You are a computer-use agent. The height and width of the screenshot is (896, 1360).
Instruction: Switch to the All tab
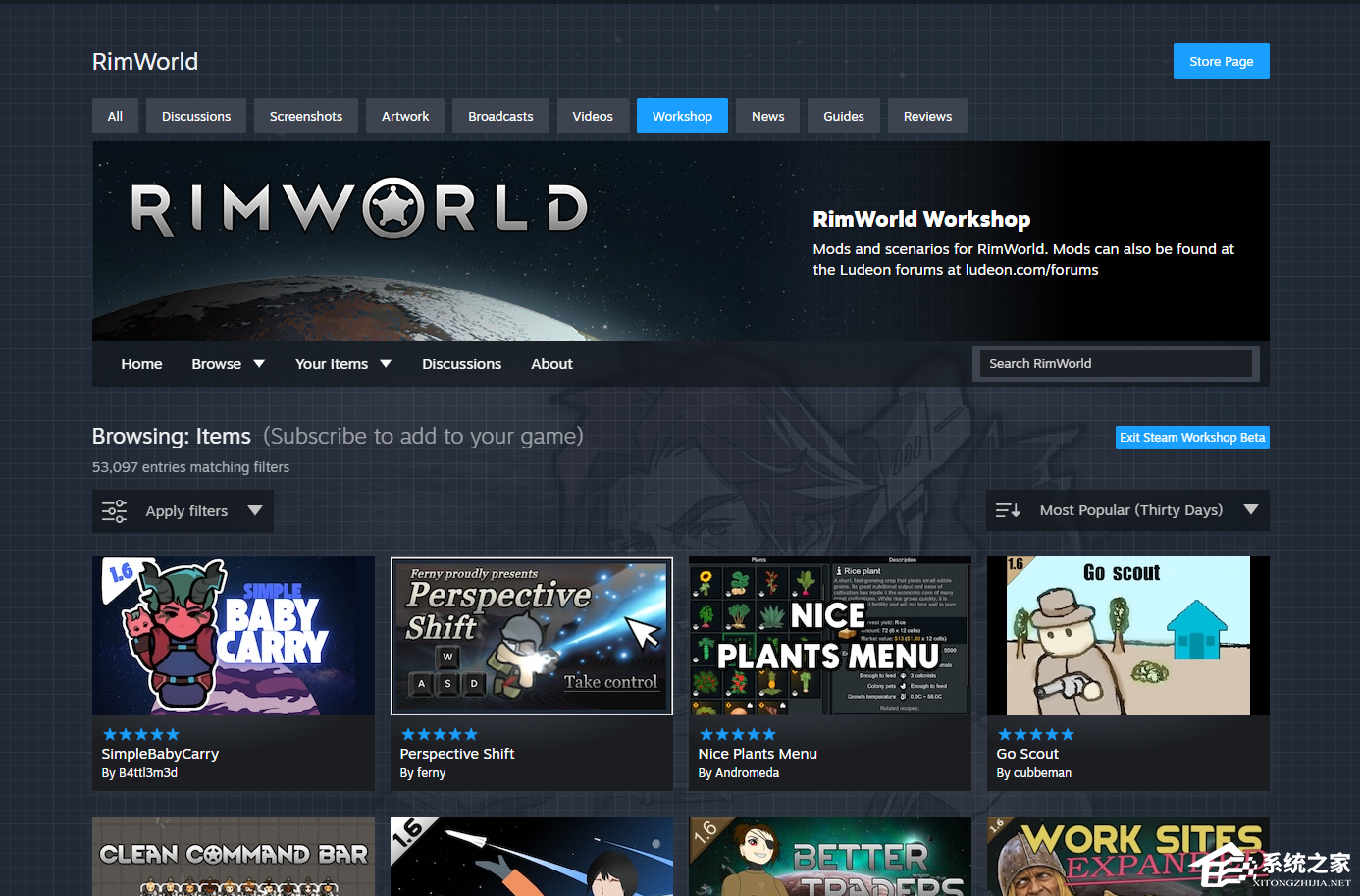pos(115,116)
